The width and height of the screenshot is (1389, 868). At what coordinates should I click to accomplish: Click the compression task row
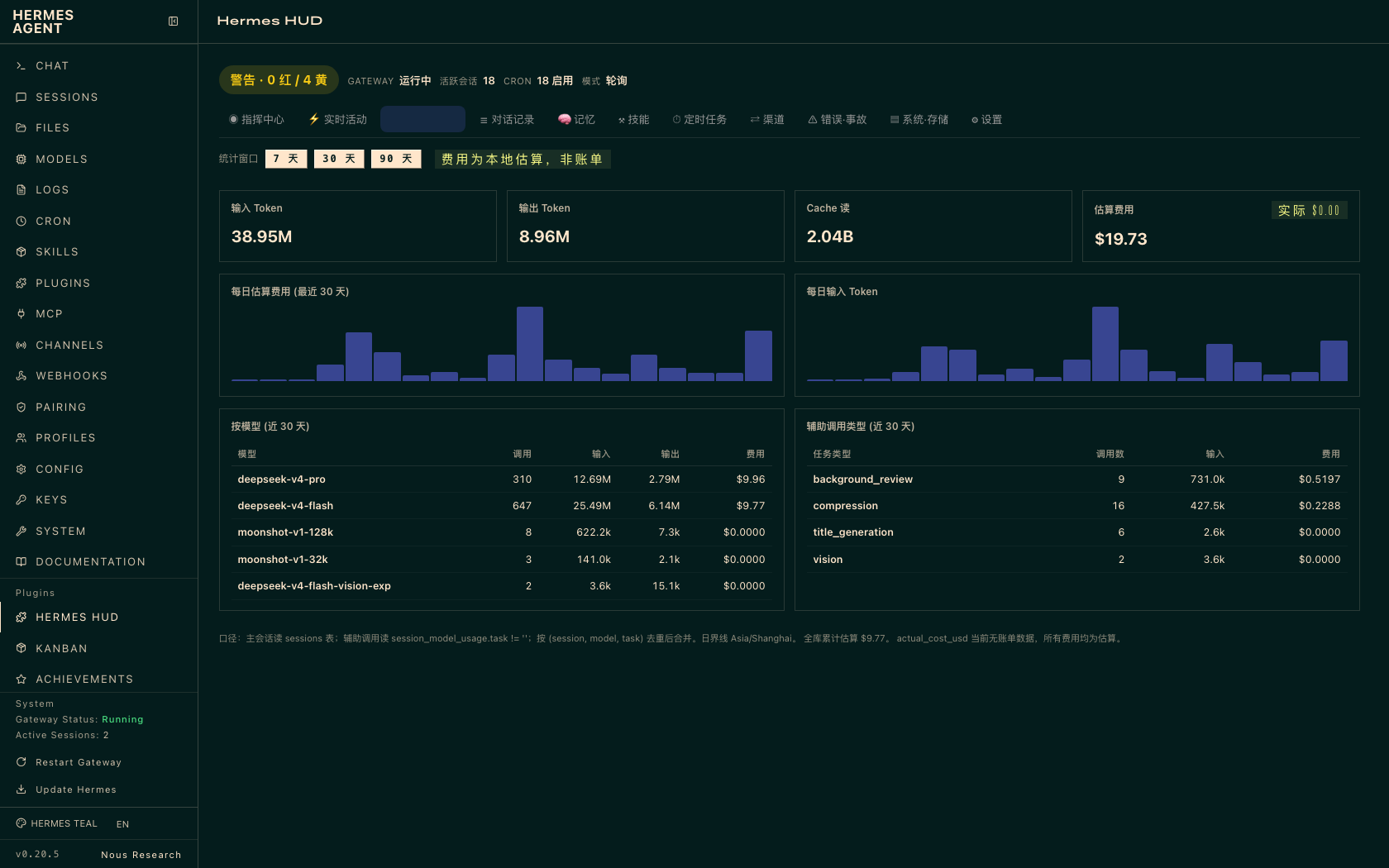click(1076, 506)
